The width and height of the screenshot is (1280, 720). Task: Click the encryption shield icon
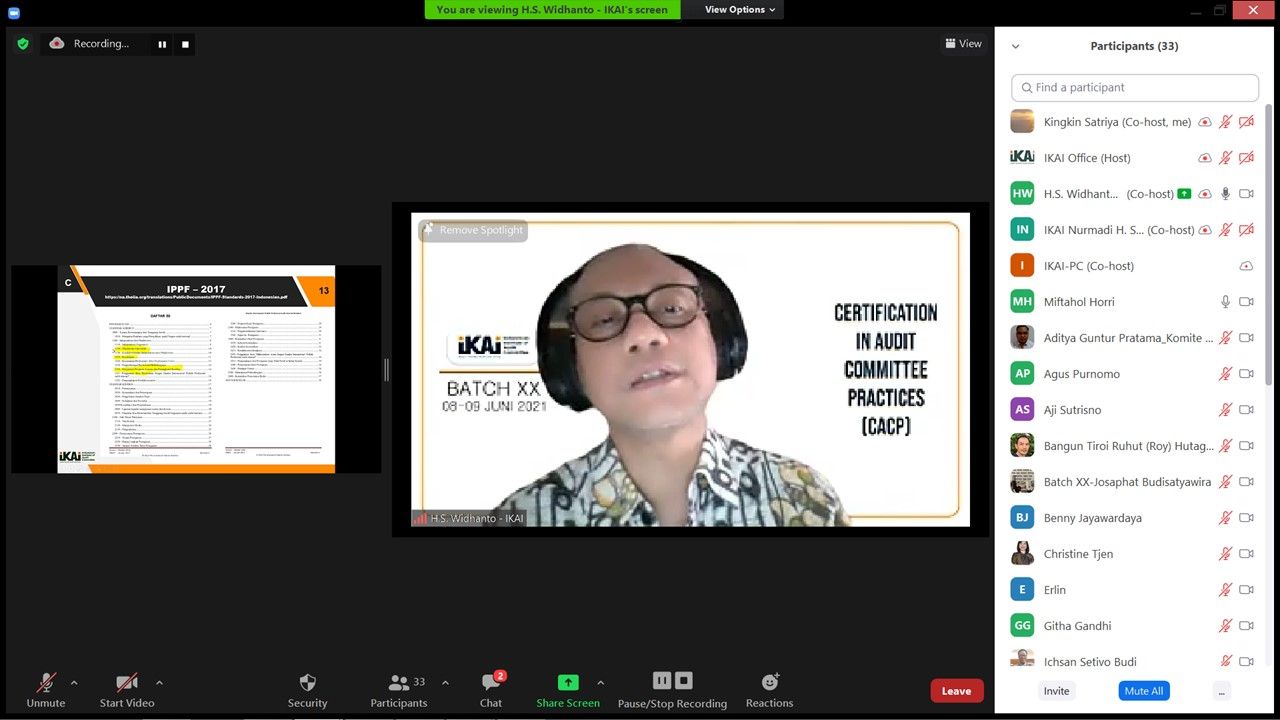[23, 44]
